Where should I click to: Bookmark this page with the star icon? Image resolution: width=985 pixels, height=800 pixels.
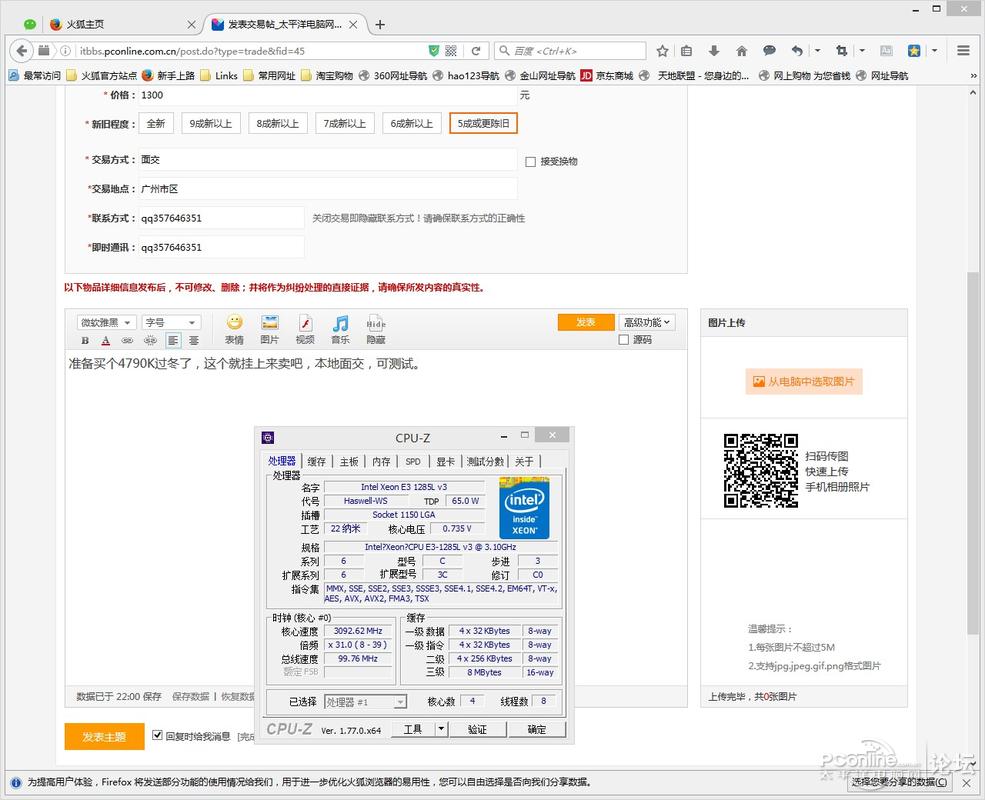coord(662,51)
